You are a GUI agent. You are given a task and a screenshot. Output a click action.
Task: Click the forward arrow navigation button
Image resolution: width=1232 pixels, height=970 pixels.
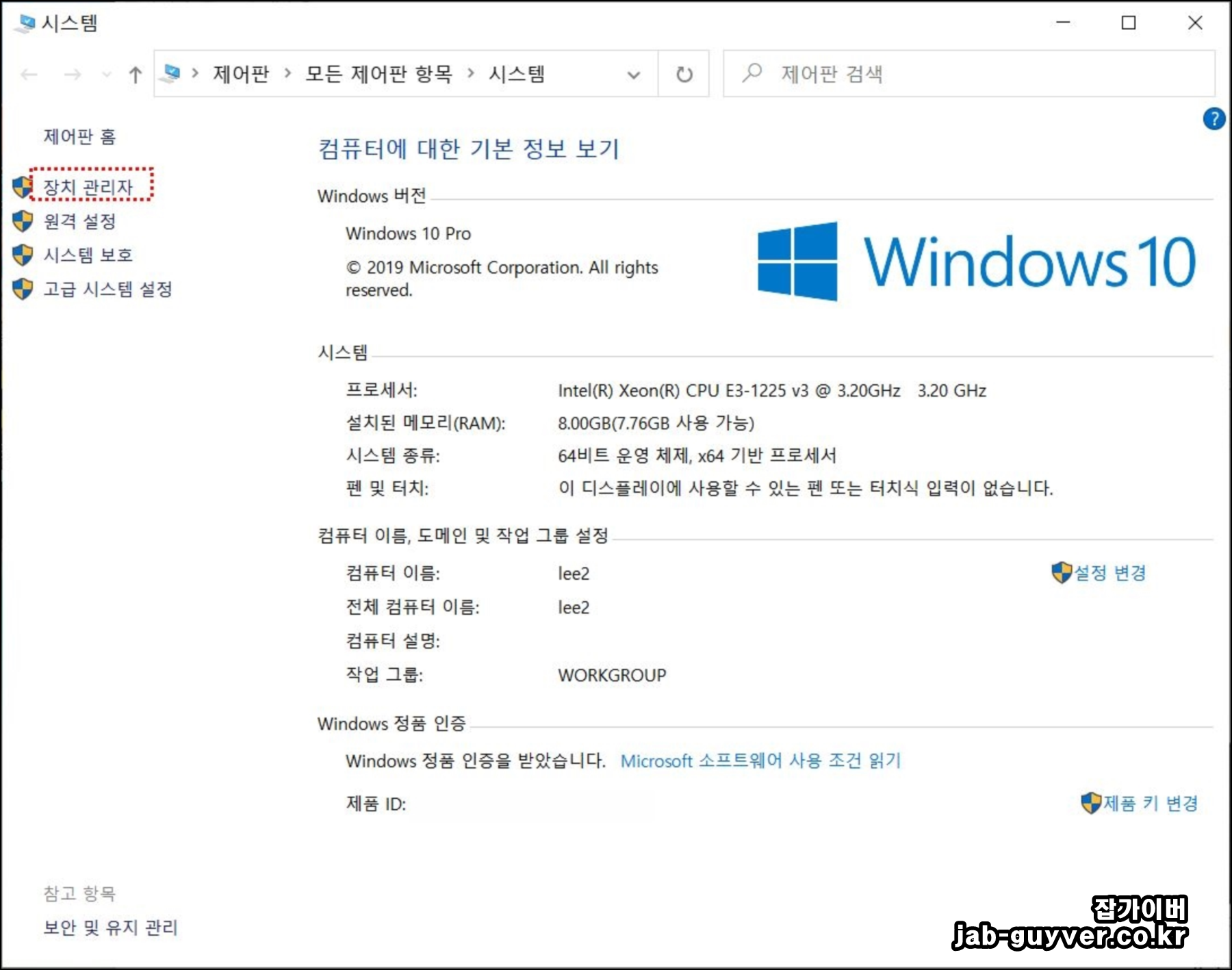tap(73, 74)
